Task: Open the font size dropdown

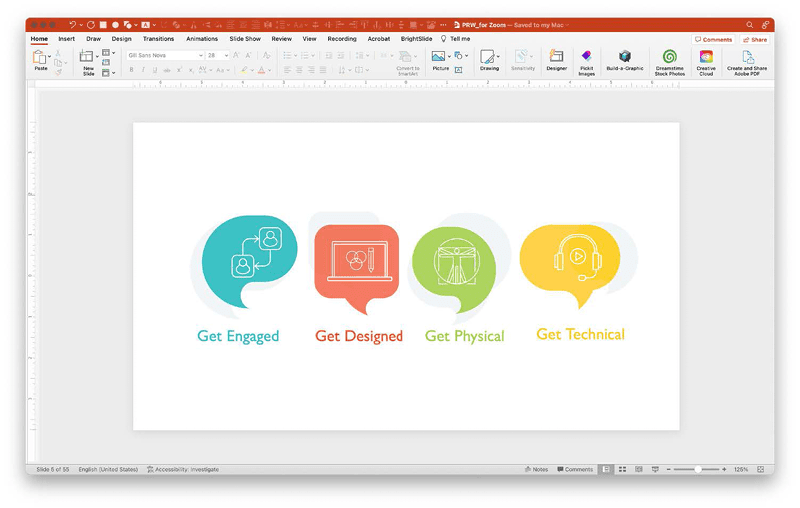Action: 227,55
